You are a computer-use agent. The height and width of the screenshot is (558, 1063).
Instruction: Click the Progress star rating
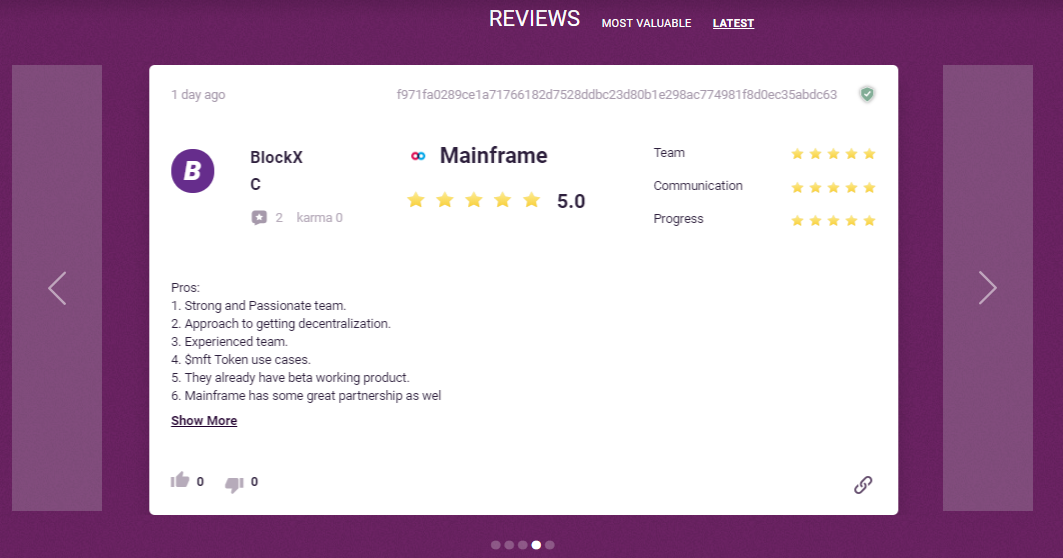coord(833,220)
